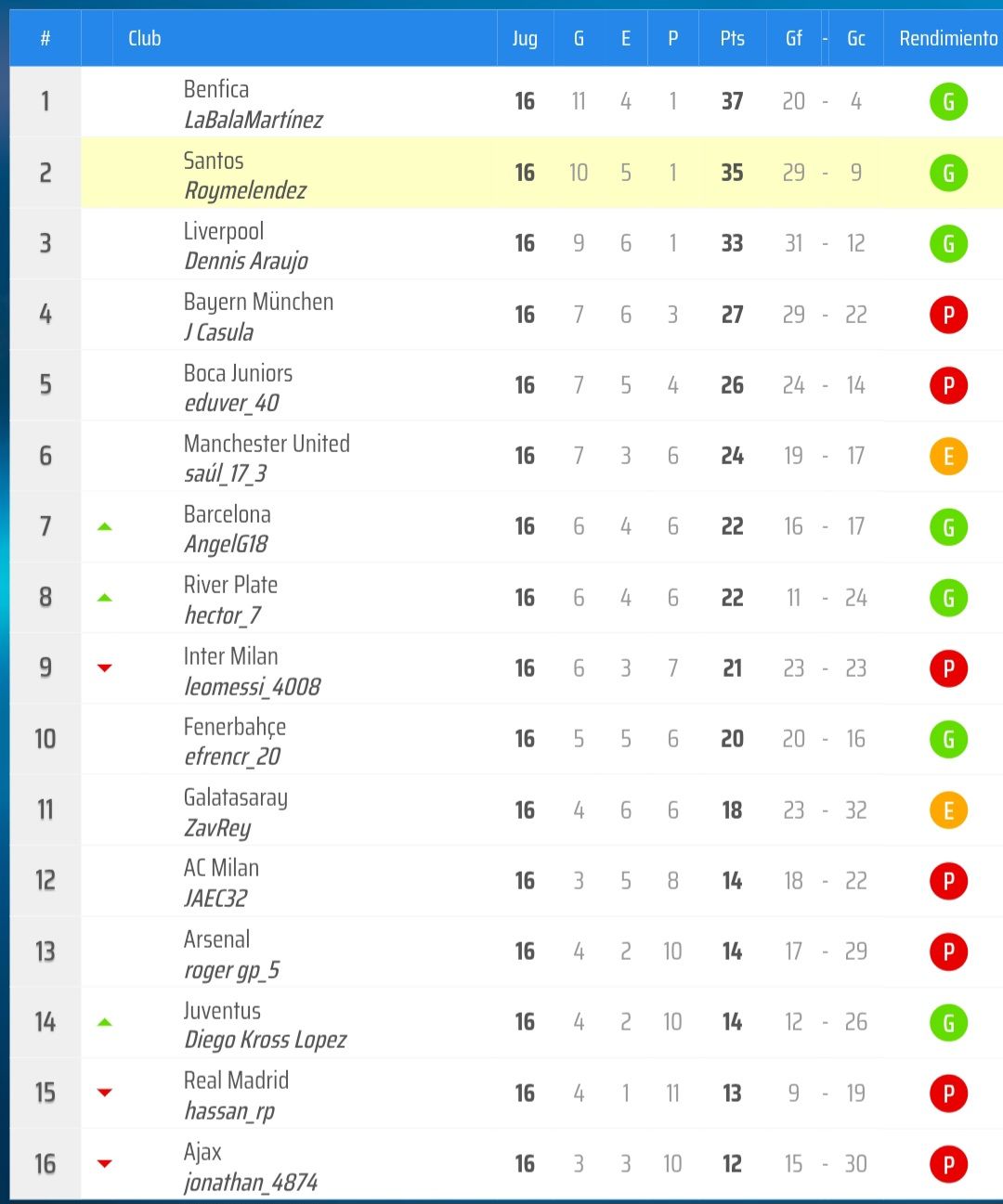This screenshot has width=1003, height=1204.
Task: Open manager LaBalaMartínez profile
Action: [x=254, y=120]
